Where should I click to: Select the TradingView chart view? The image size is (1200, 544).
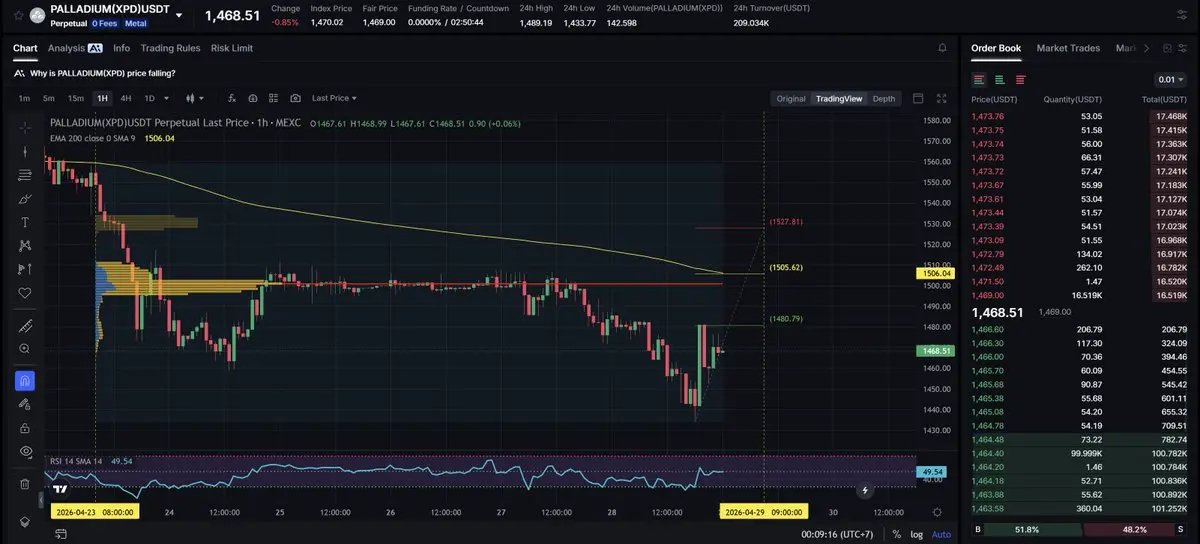839,98
